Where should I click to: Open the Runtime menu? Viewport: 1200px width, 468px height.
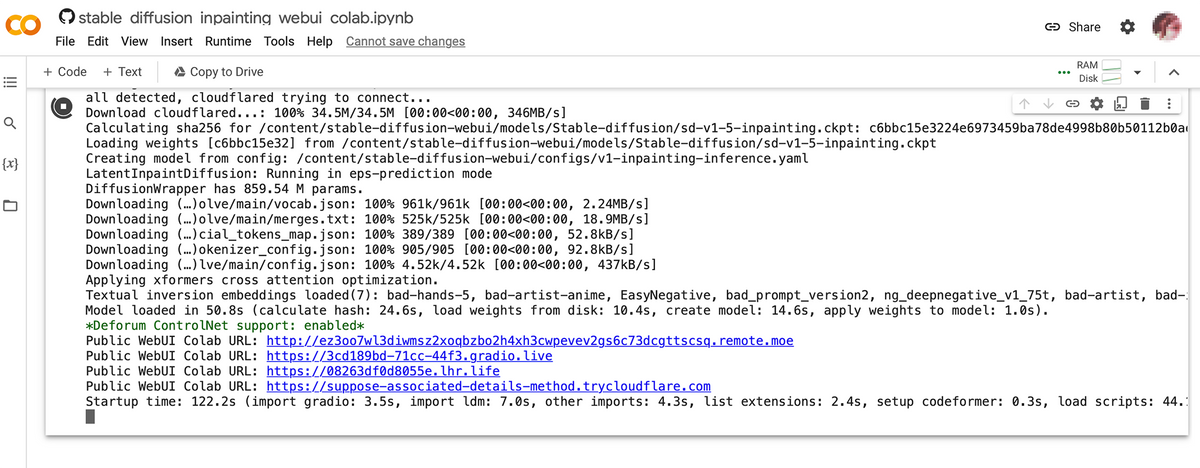[228, 41]
